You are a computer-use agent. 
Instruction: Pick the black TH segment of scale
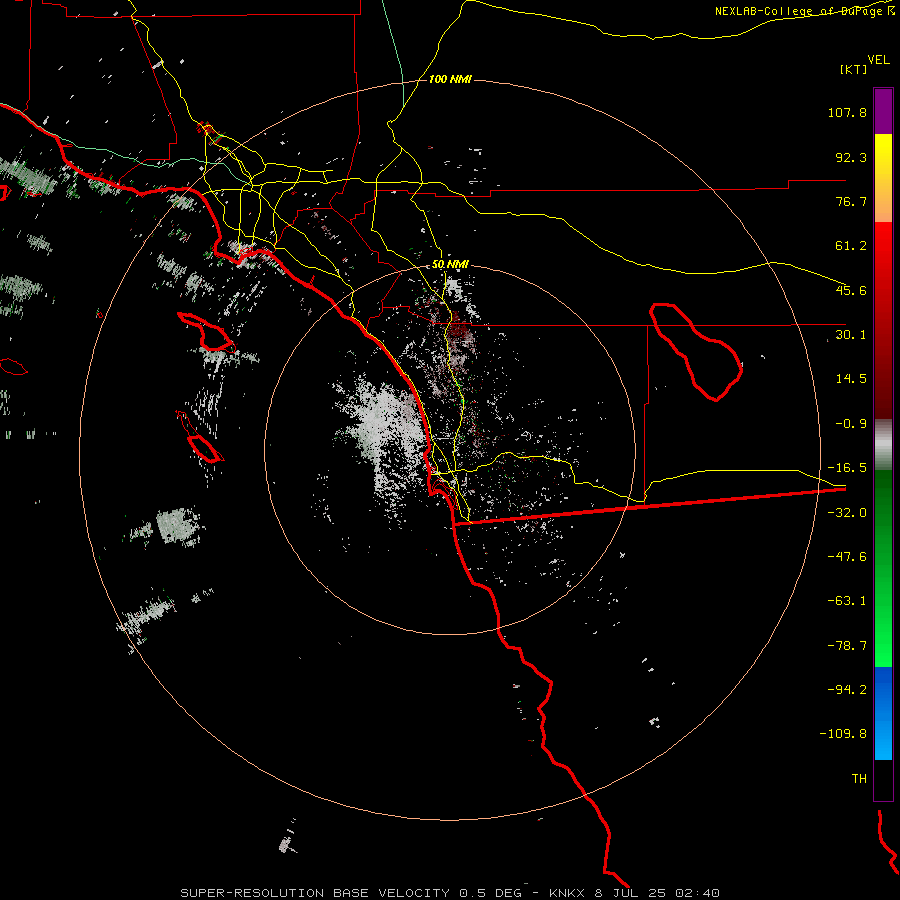pyautogui.click(x=883, y=779)
